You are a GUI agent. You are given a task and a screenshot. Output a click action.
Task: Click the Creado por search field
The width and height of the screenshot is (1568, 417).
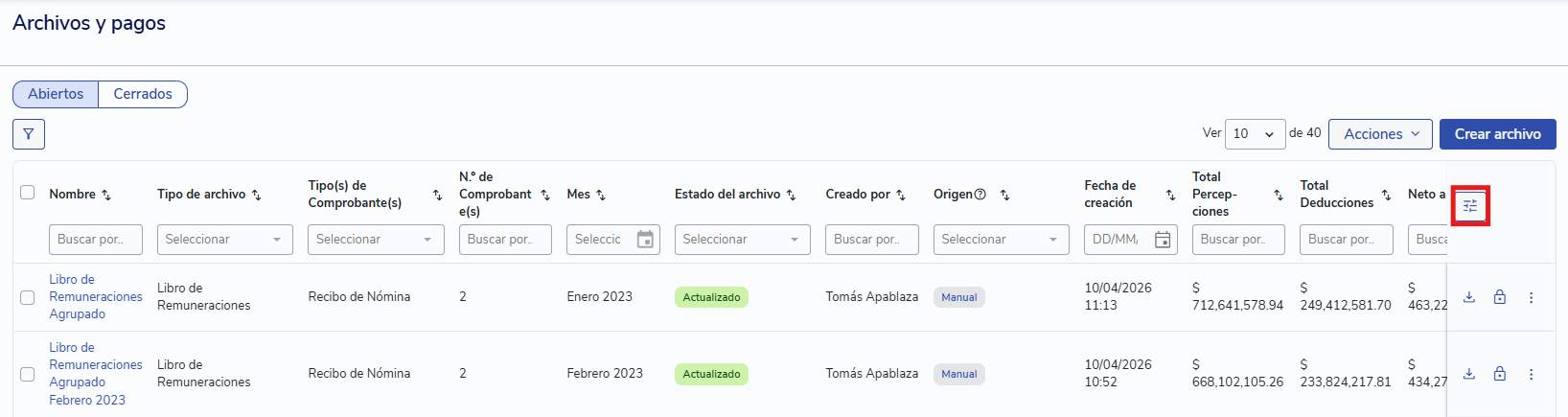[x=871, y=240]
